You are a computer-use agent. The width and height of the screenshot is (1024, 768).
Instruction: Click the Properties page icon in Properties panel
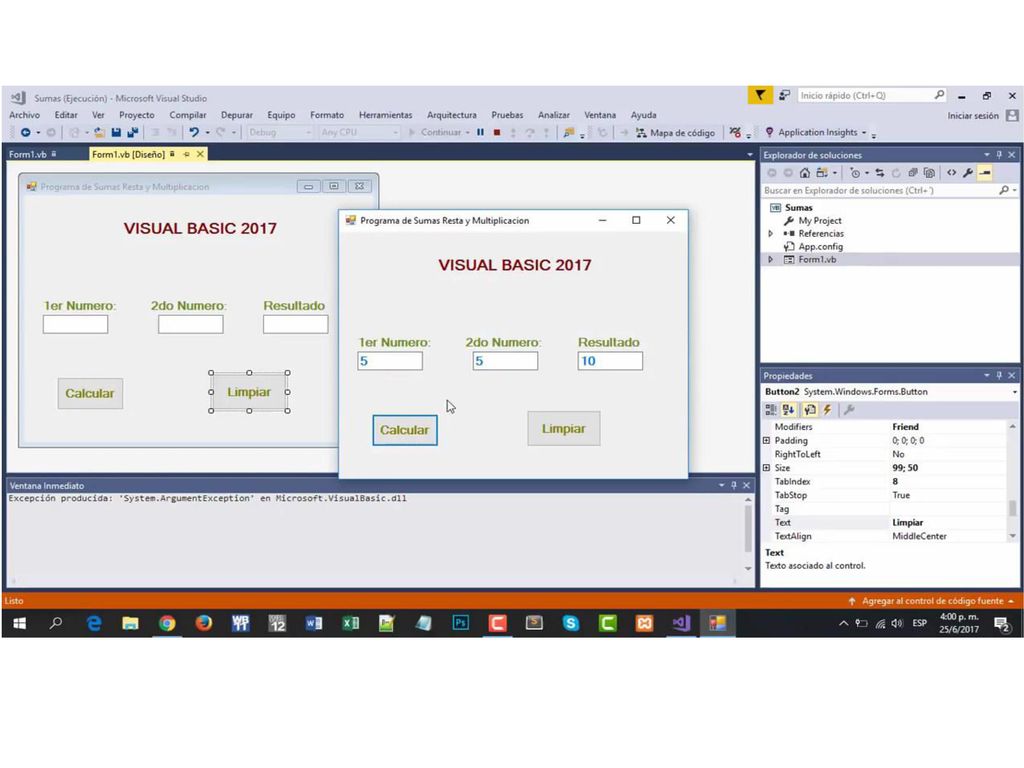pos(810,409)
